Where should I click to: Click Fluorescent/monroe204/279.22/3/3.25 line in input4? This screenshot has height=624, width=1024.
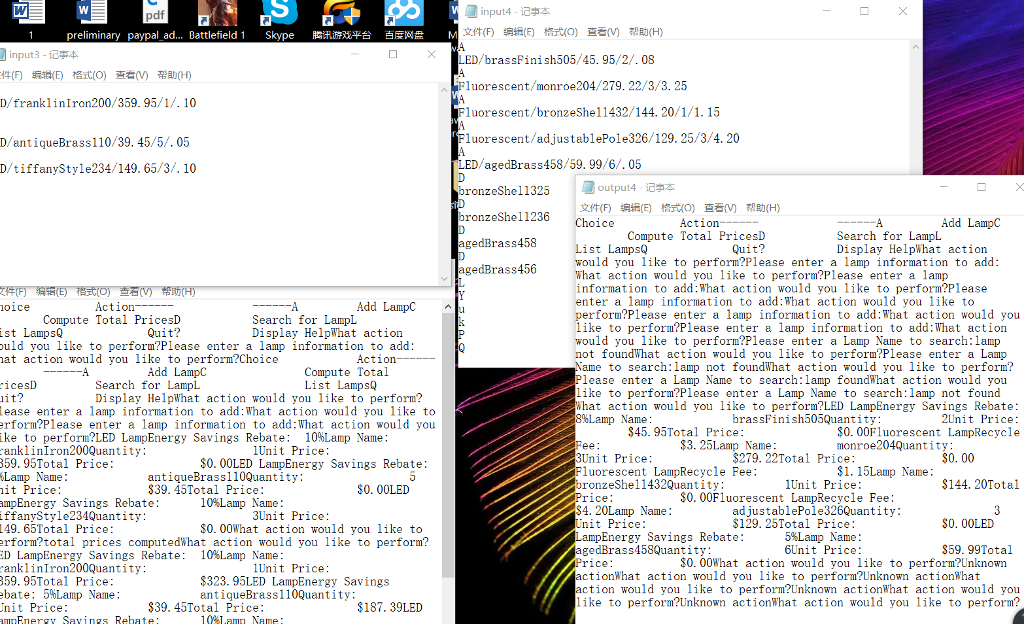[x=573, y=86]
